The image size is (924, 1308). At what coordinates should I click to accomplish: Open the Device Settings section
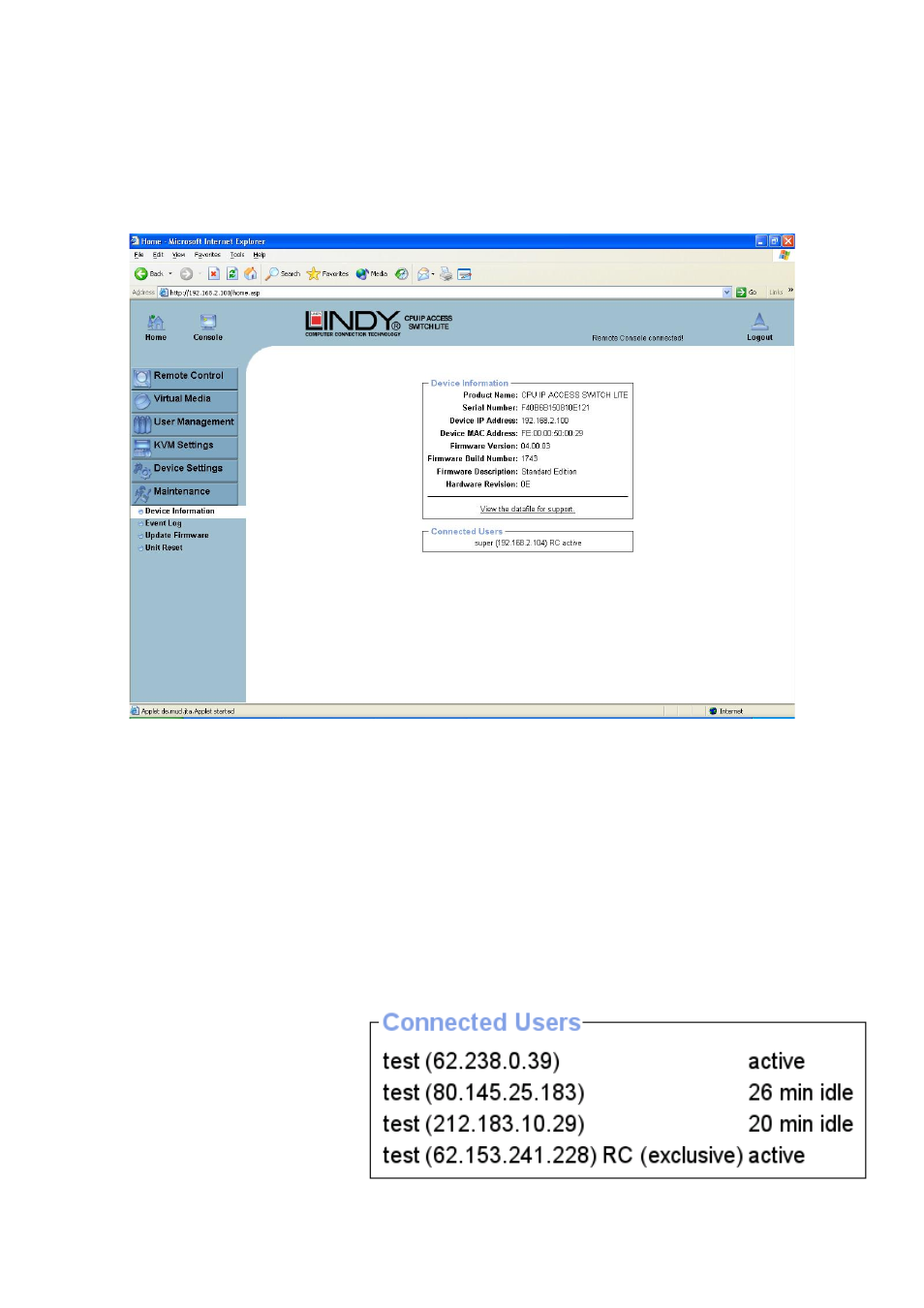[184, 469]
